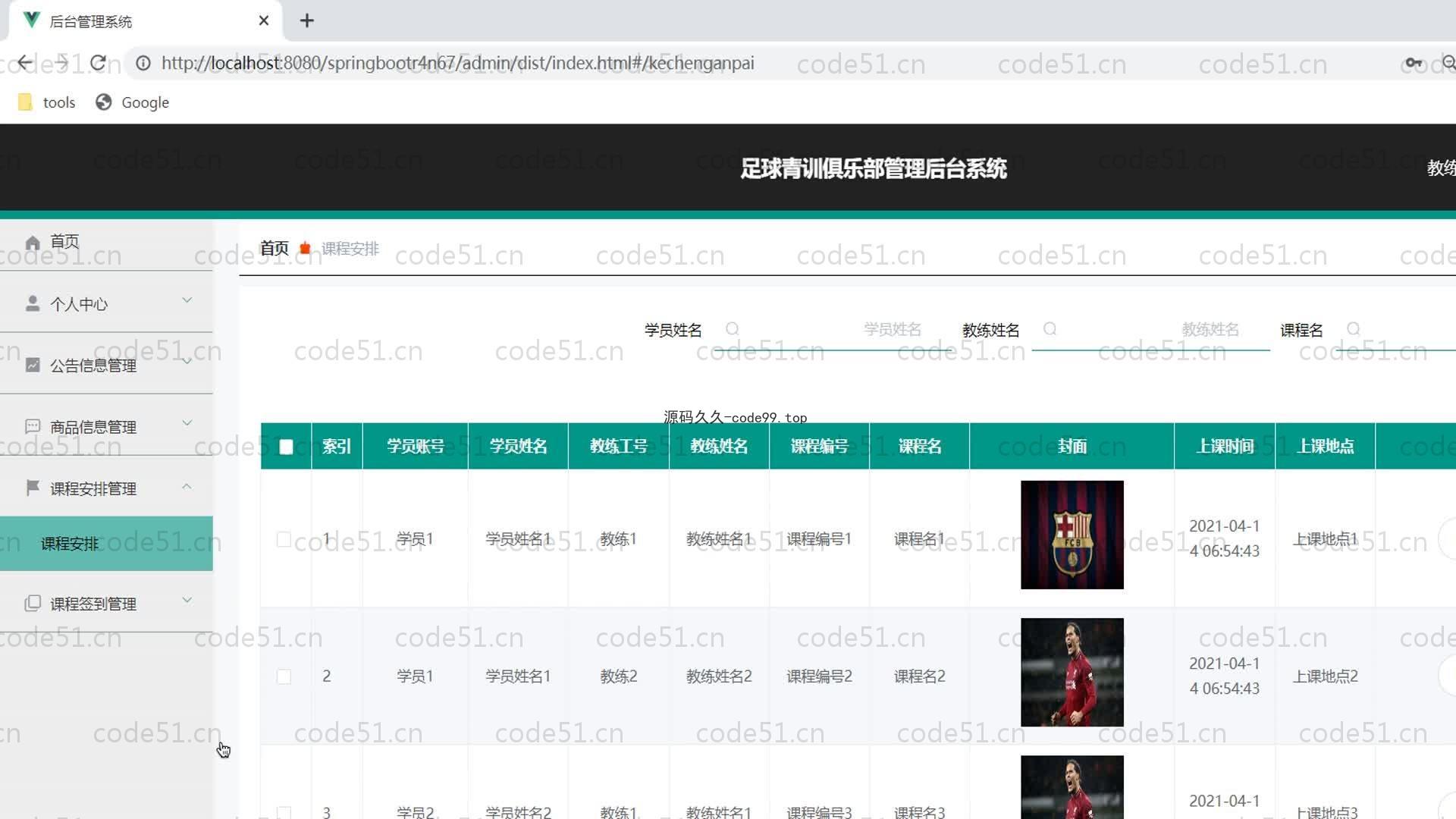The height and width of the screenshot is (819, 1456).
Task: Check the checkbox for row index 1
Action: tap(284, 539)
